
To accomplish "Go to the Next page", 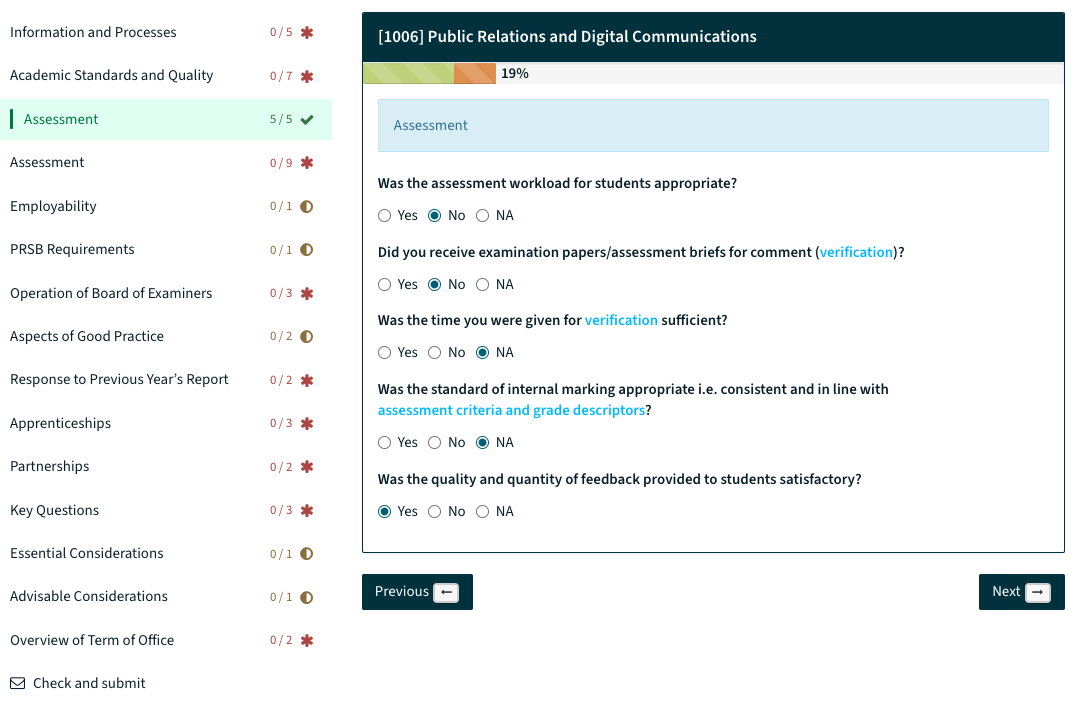I will [x=1022, y=592].
